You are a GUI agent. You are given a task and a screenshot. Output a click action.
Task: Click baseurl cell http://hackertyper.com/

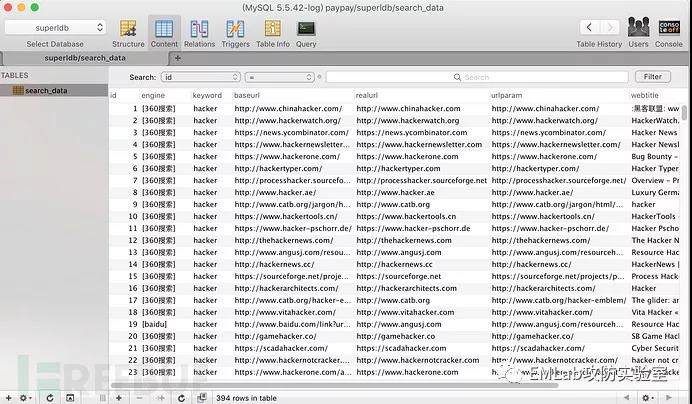point(278,169)
